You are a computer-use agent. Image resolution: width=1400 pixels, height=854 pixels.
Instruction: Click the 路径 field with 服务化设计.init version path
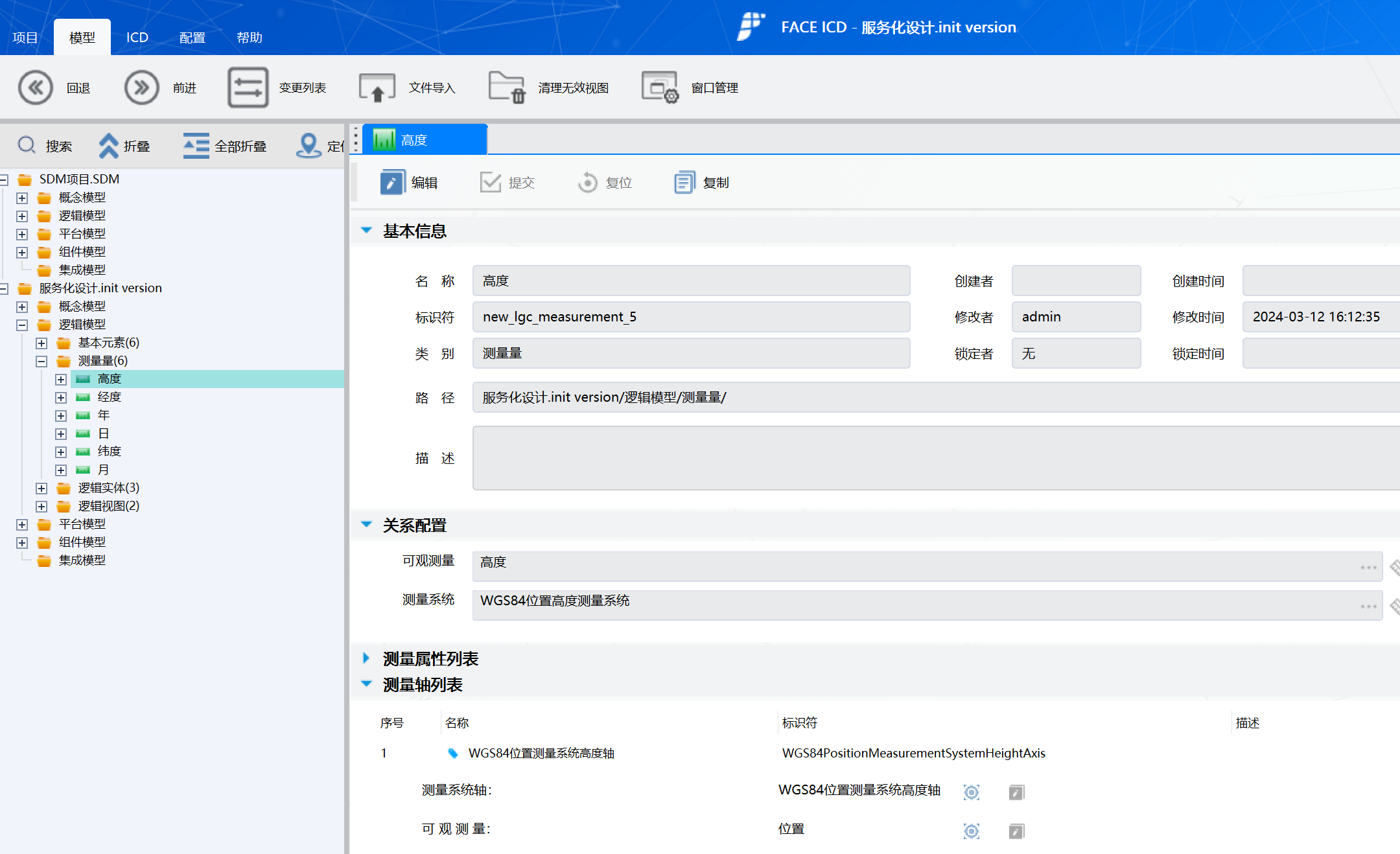point(936,397)
